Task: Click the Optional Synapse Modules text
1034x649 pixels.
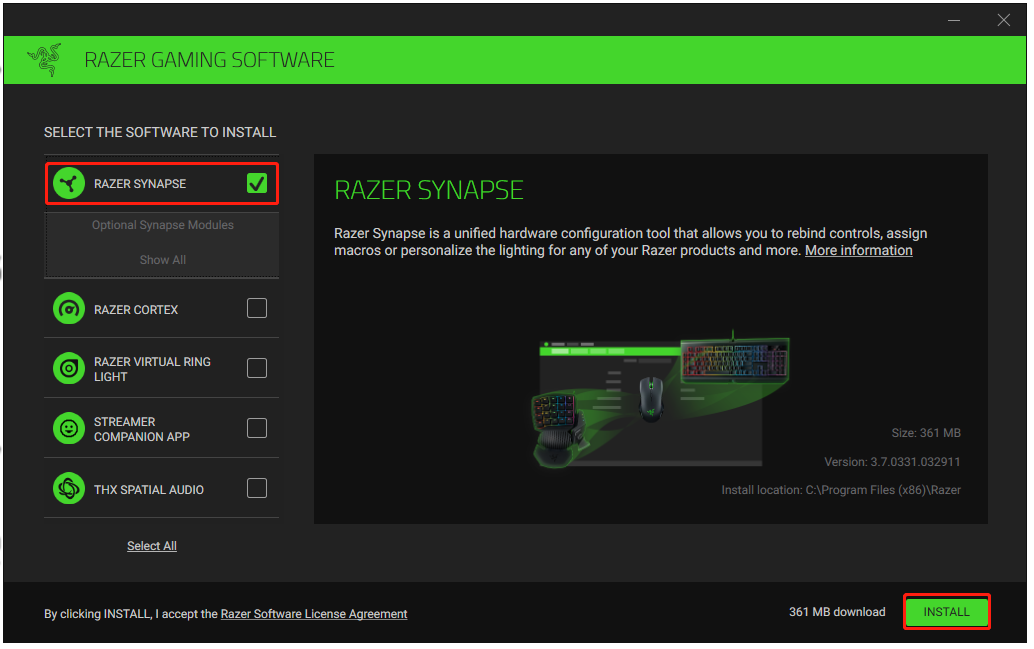Action: click(x=163, y=226)
